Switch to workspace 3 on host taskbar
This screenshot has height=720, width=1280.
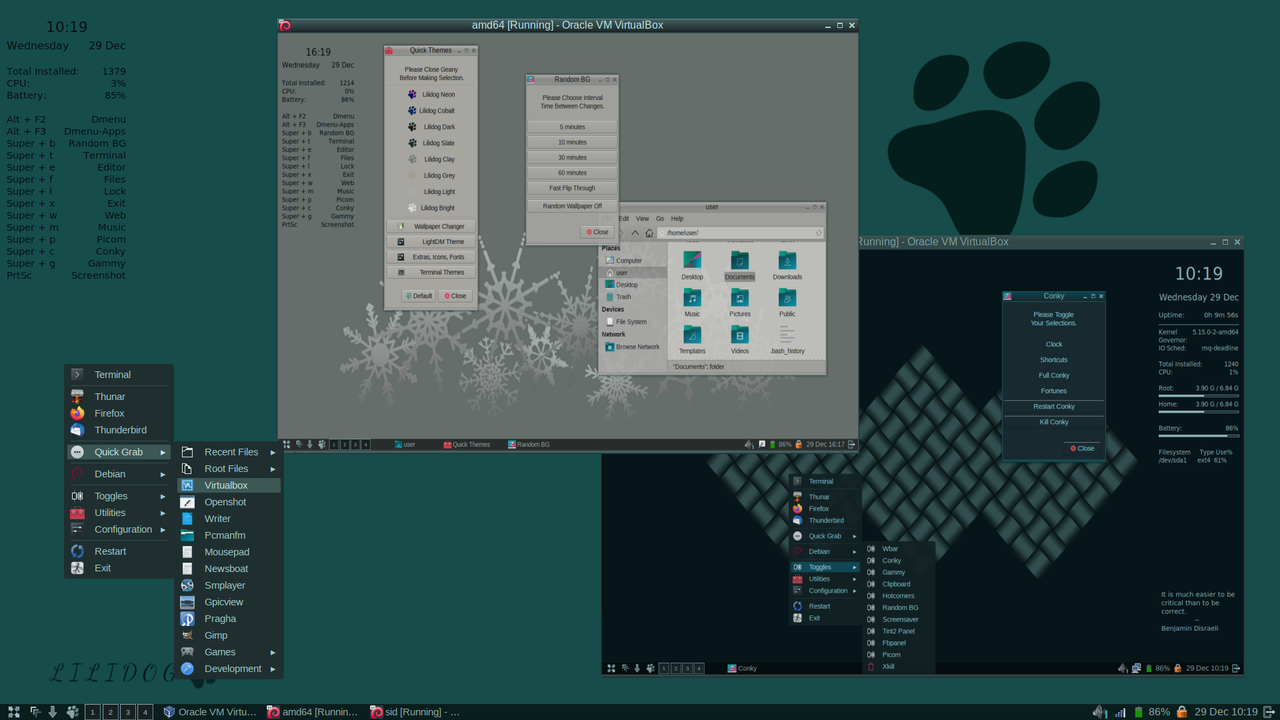[128, 712]
